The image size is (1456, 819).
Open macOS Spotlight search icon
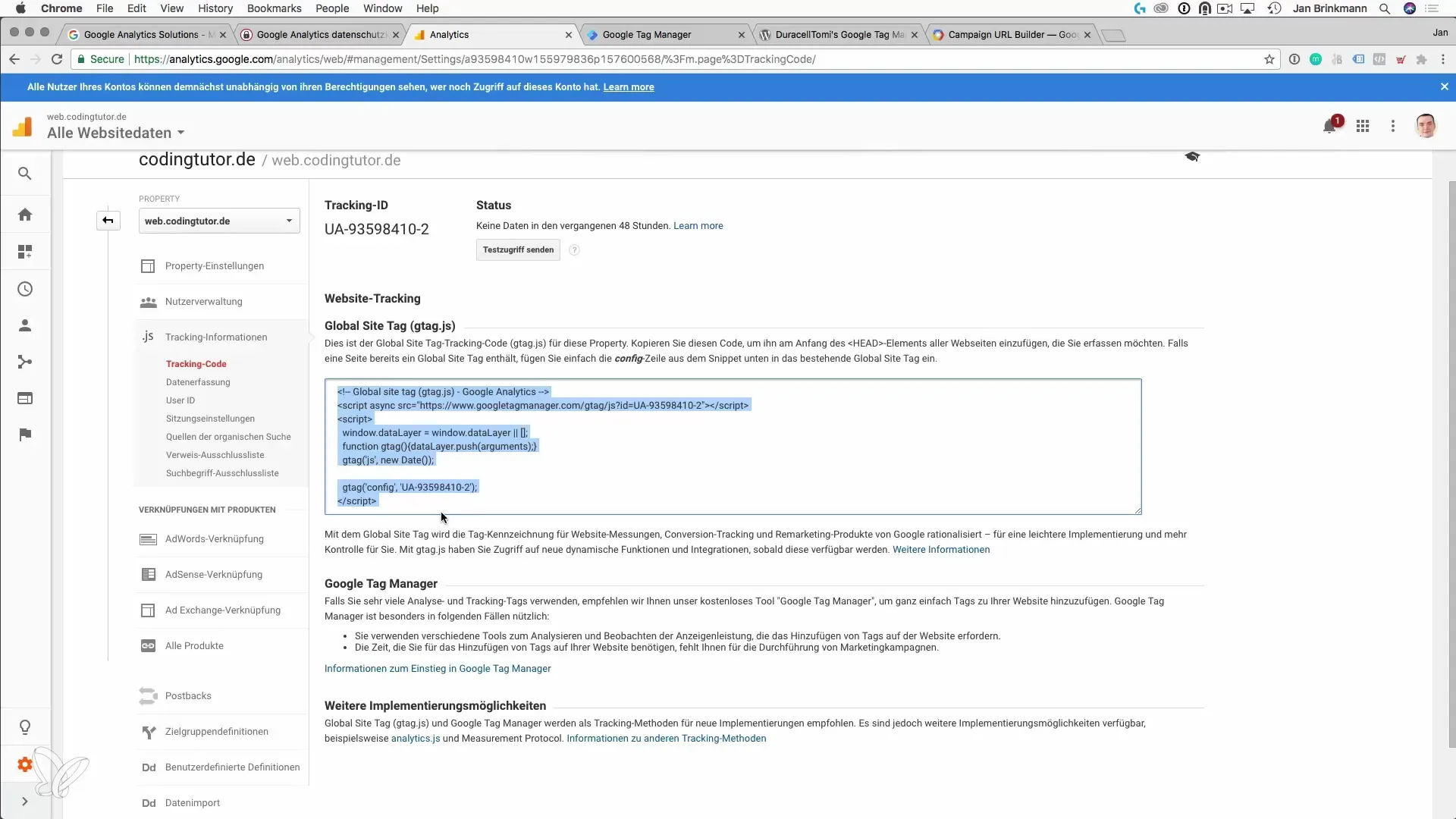click(x=1385, y=8)
